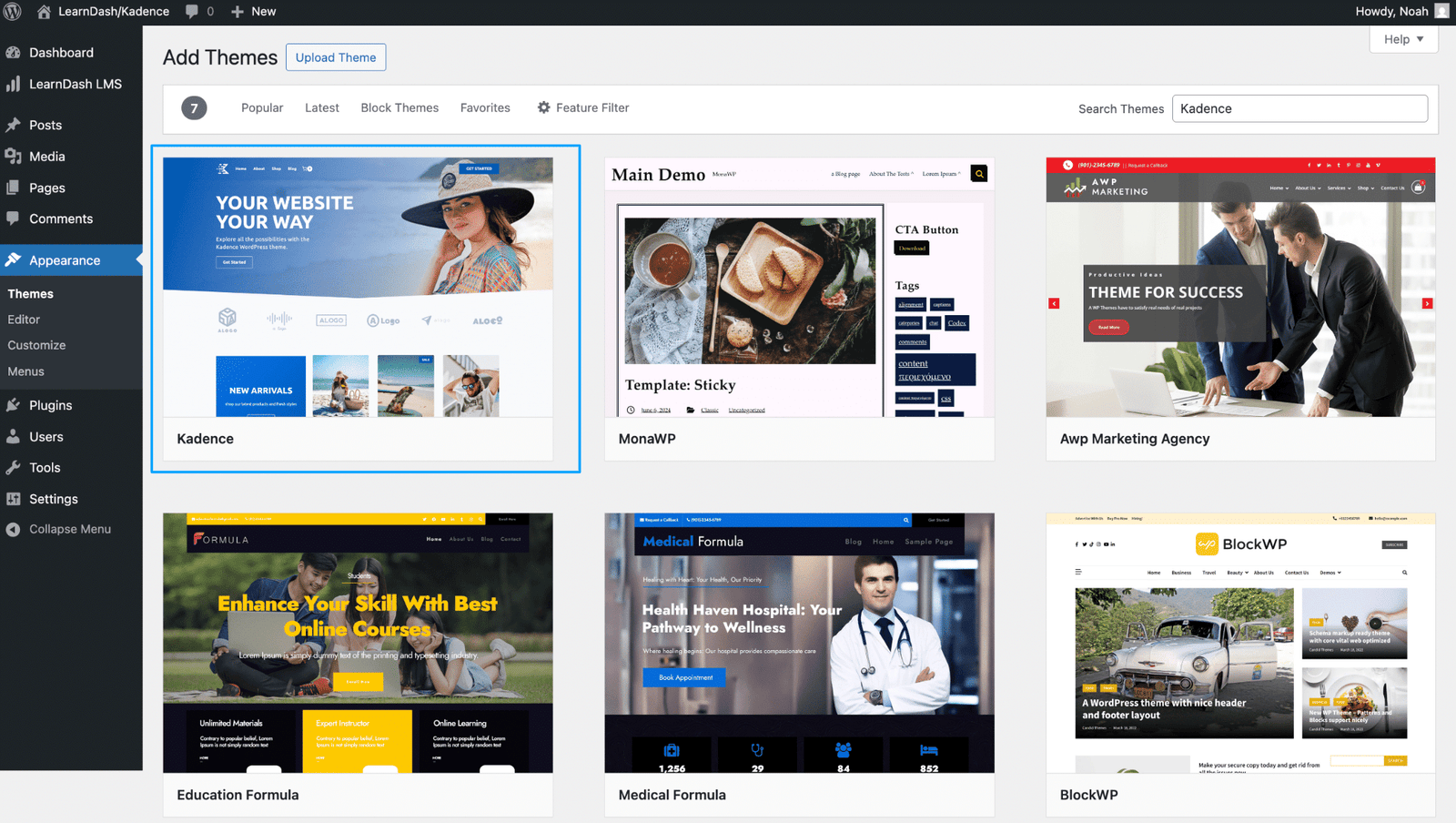Click the plus icon next to New
The image size is (1456, 823).
click(238, 12)
